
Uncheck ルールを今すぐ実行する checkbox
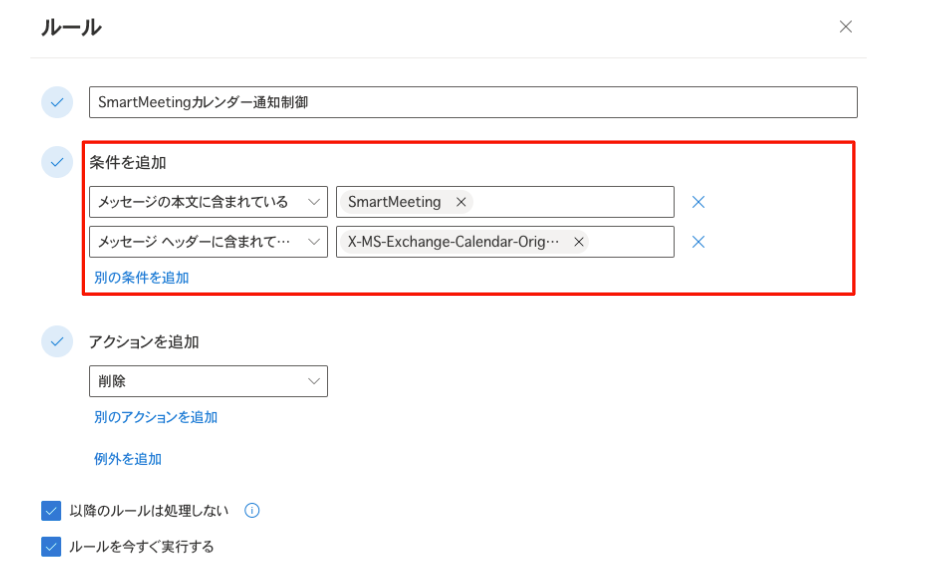click(51, 547)
